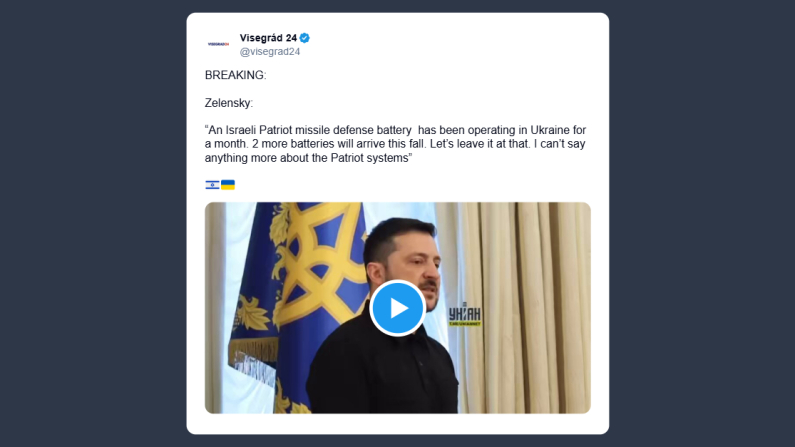The height and width of the screenshot is (447, 795).
Task: Click the Ukrainian flag emoji
Action: [228, 185]
